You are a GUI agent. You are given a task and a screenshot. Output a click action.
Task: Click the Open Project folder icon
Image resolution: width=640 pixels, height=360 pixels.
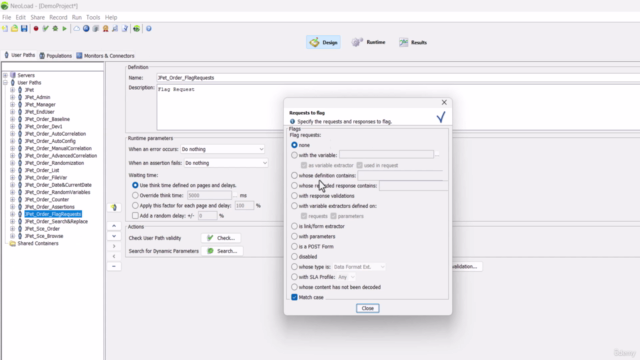tap(14, 29)
